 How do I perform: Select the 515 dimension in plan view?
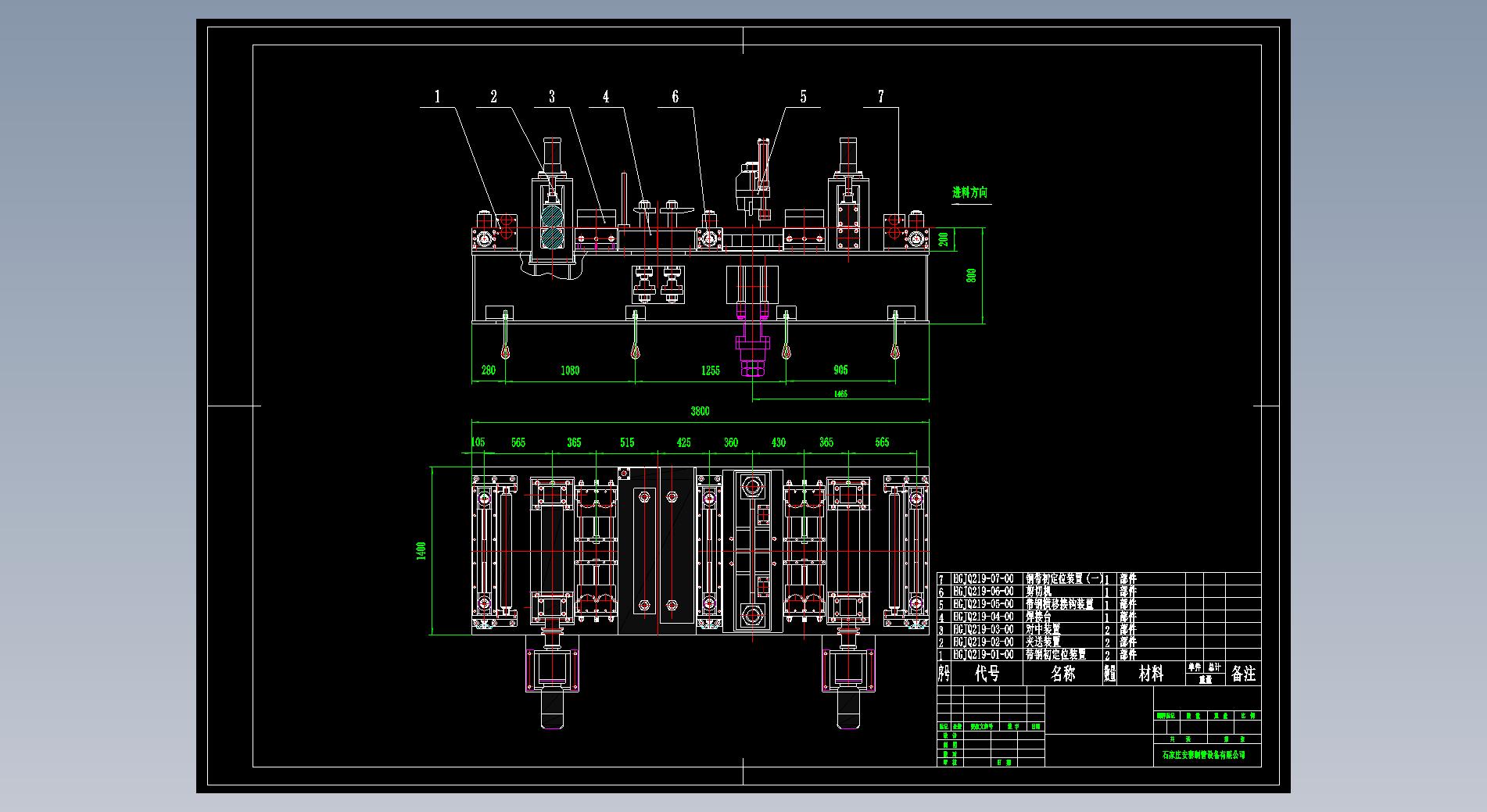click(x=627, y=442)
